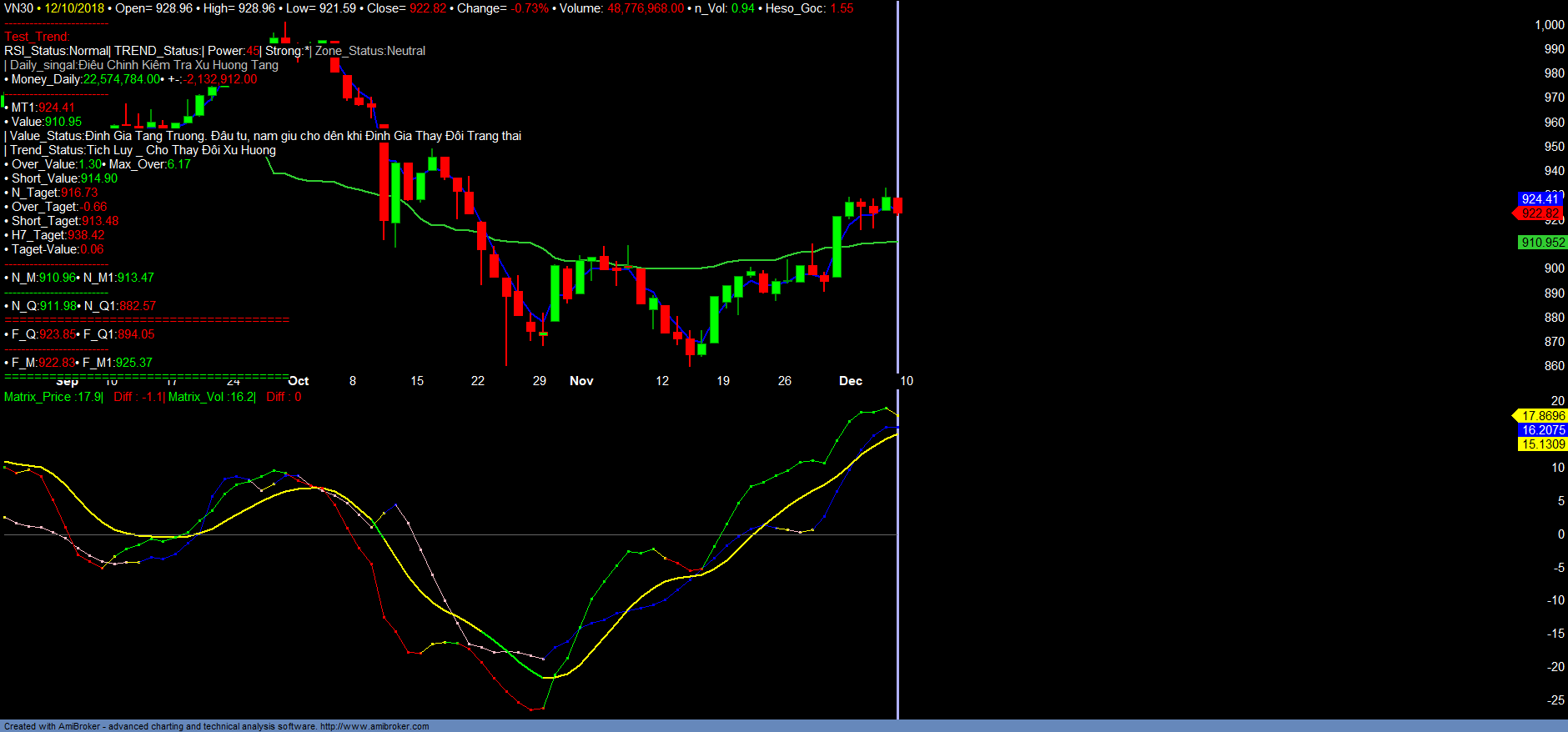Click the blue 924.41 price marker

(x=1540, y=198)
